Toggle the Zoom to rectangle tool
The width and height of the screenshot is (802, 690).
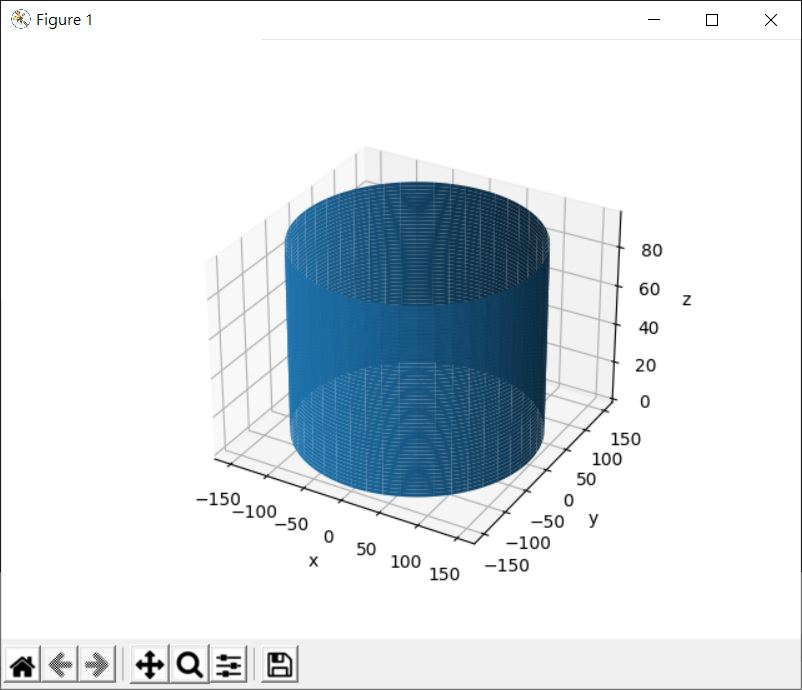coord(189,664)
